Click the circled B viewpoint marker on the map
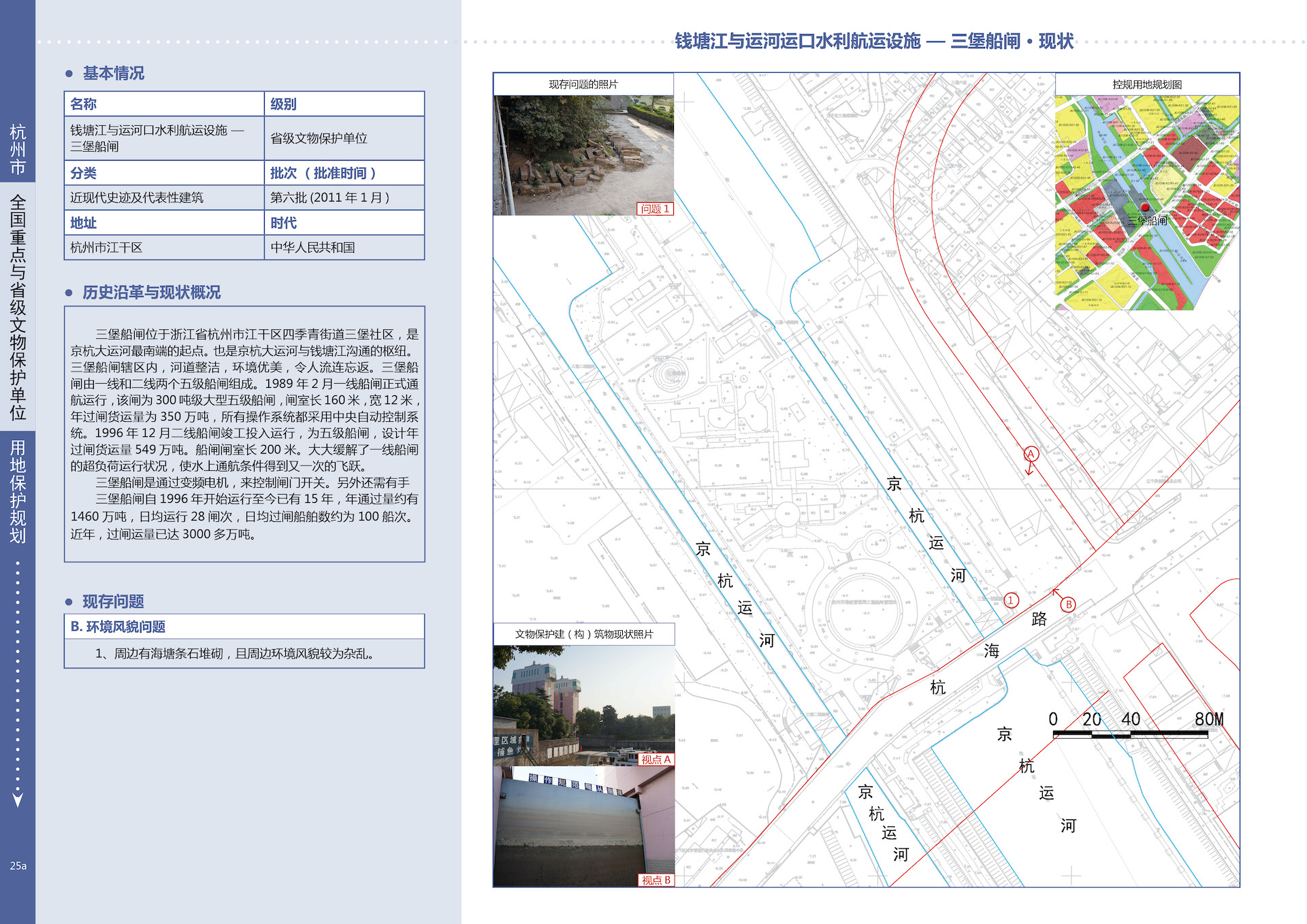 pyautogui.click(x=1068, y=604)
